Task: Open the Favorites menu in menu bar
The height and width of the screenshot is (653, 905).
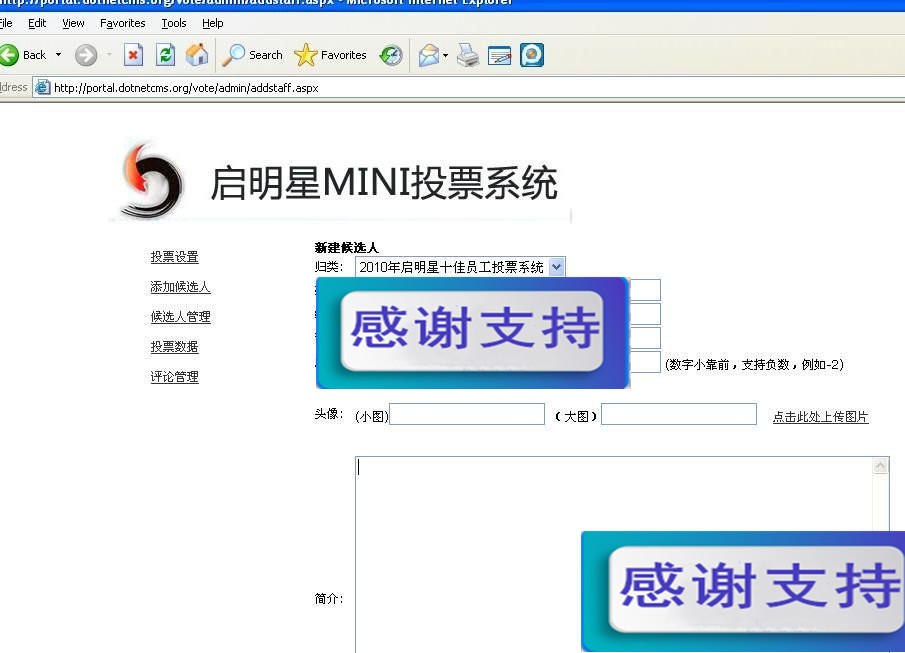Action: (x=122, y=23)
